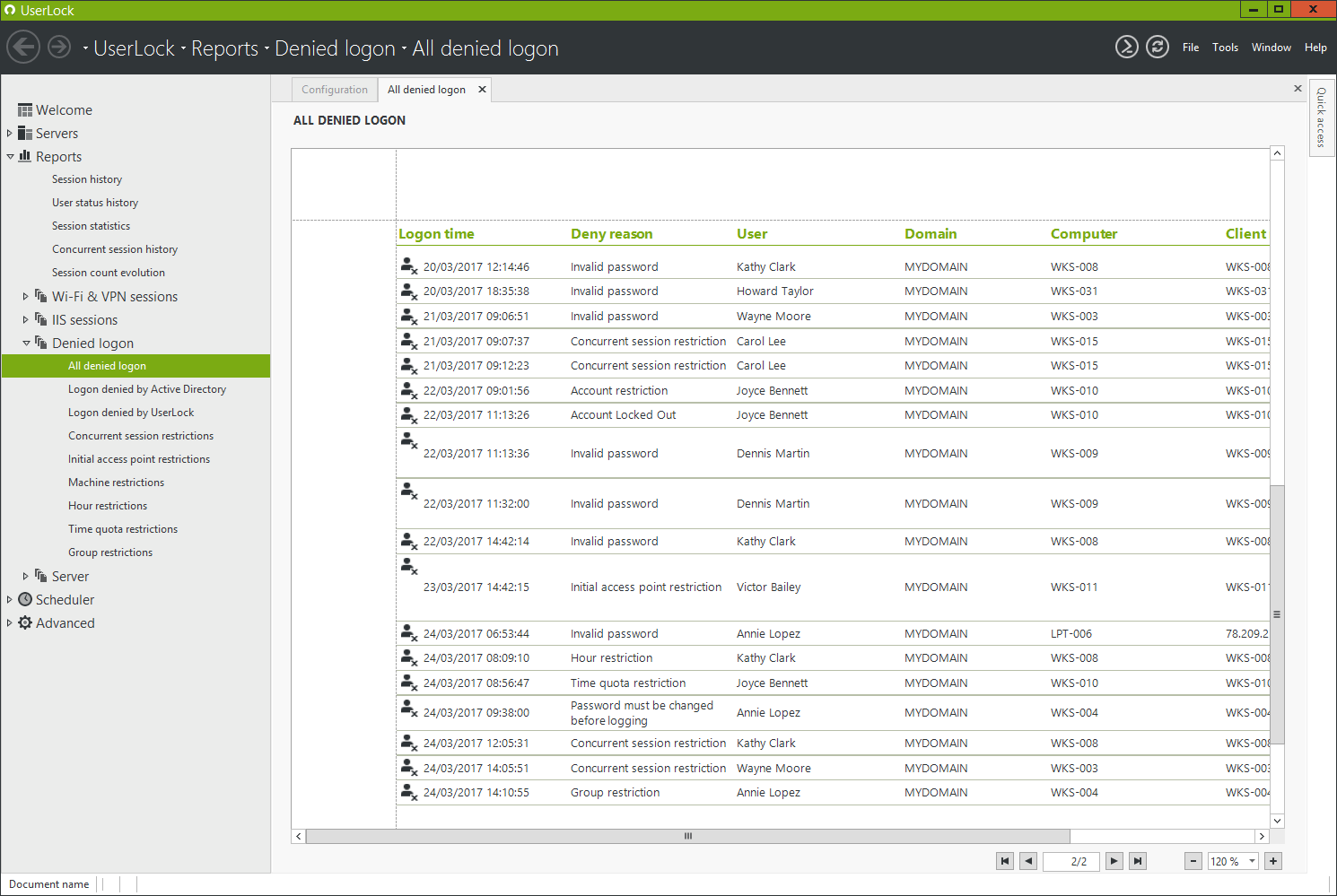Open the Quick access side panel
This screenshot has height=896, width=1337.
pos(1321,117)
